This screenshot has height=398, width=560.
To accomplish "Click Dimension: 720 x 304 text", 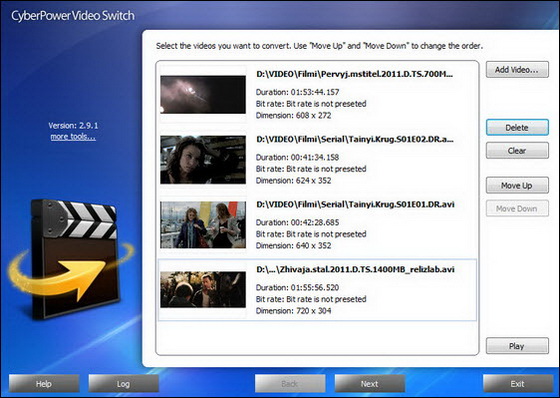I will pos(294,310).
